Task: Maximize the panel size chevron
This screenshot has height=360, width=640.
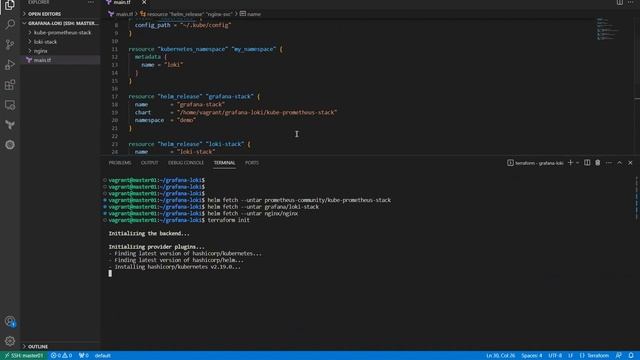Action: click(620, 163)
